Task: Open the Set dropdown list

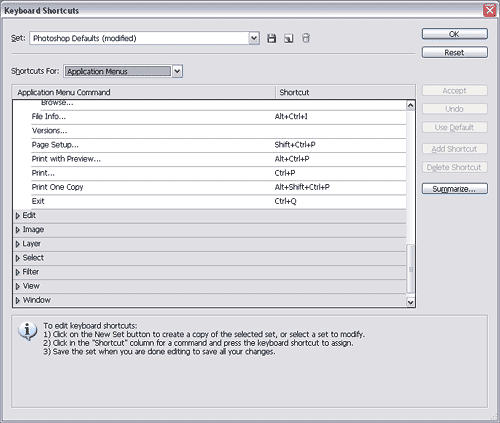Action: (x=254, y=38)
